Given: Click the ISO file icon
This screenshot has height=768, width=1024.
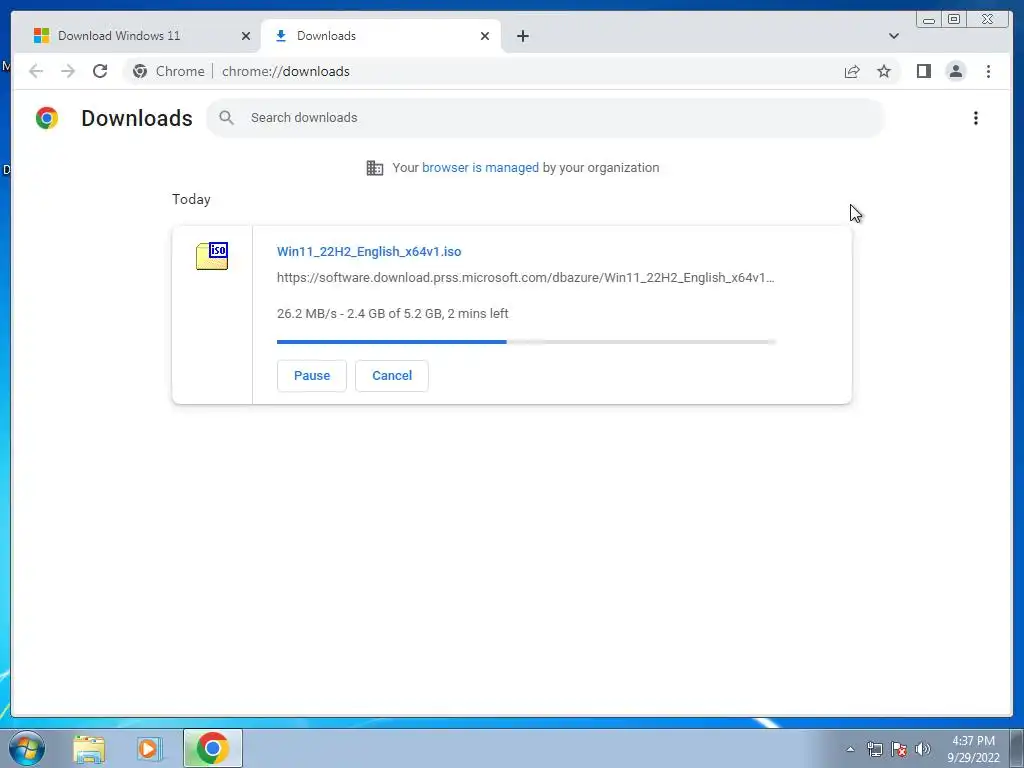Looking at the screenshot, I should pyautogui.click(x=212, y=256).
